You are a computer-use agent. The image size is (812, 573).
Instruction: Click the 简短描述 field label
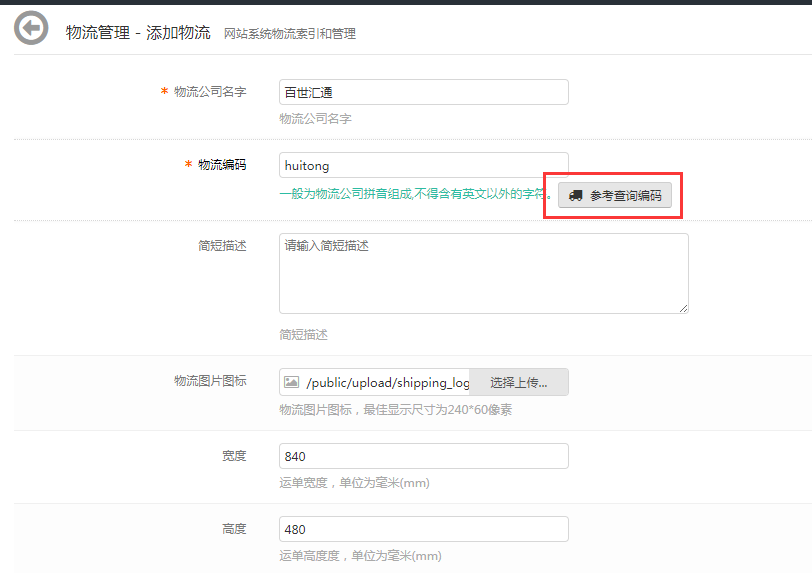point(221,245)
